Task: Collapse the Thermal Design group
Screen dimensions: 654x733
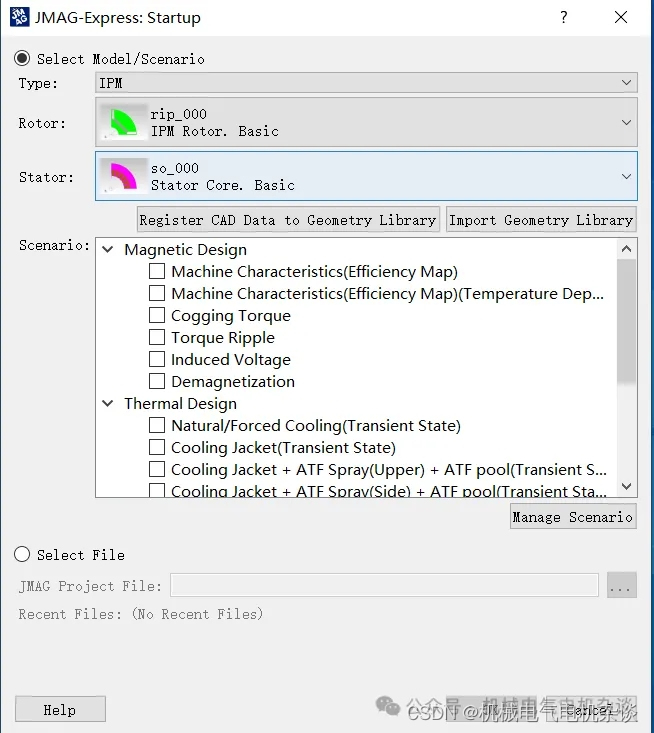Action: pos(108,403)
